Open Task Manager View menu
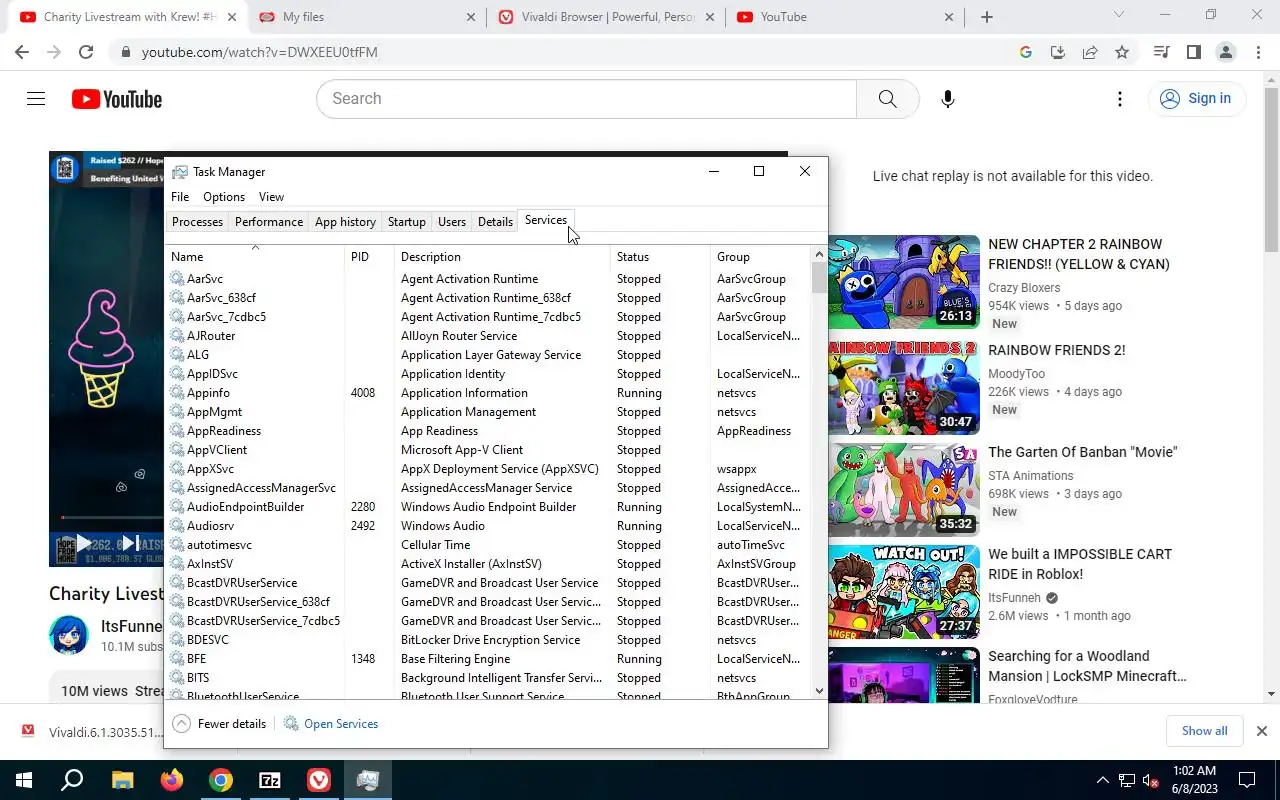Image resolution: width=1280 pixels, height=800 pixels. tap(271, 197)
